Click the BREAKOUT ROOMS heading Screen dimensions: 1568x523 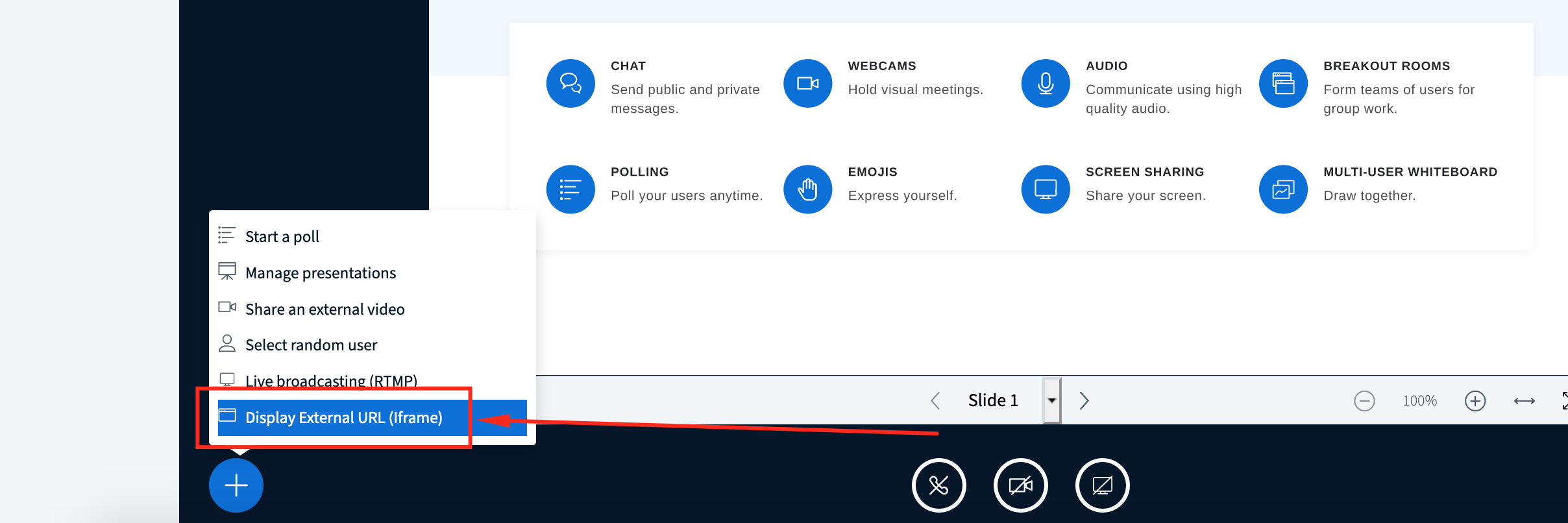tap(1387, 66)
